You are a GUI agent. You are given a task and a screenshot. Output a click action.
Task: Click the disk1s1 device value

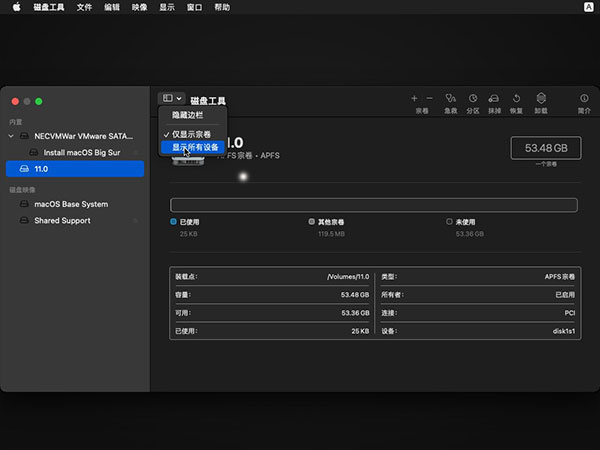click(564, 331)
